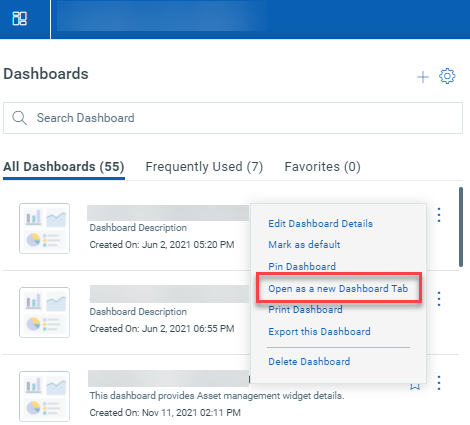Choose Delete Dashboard option
Image resolution: width=470 pixels, height=425 pixels.
click(309, 362)
